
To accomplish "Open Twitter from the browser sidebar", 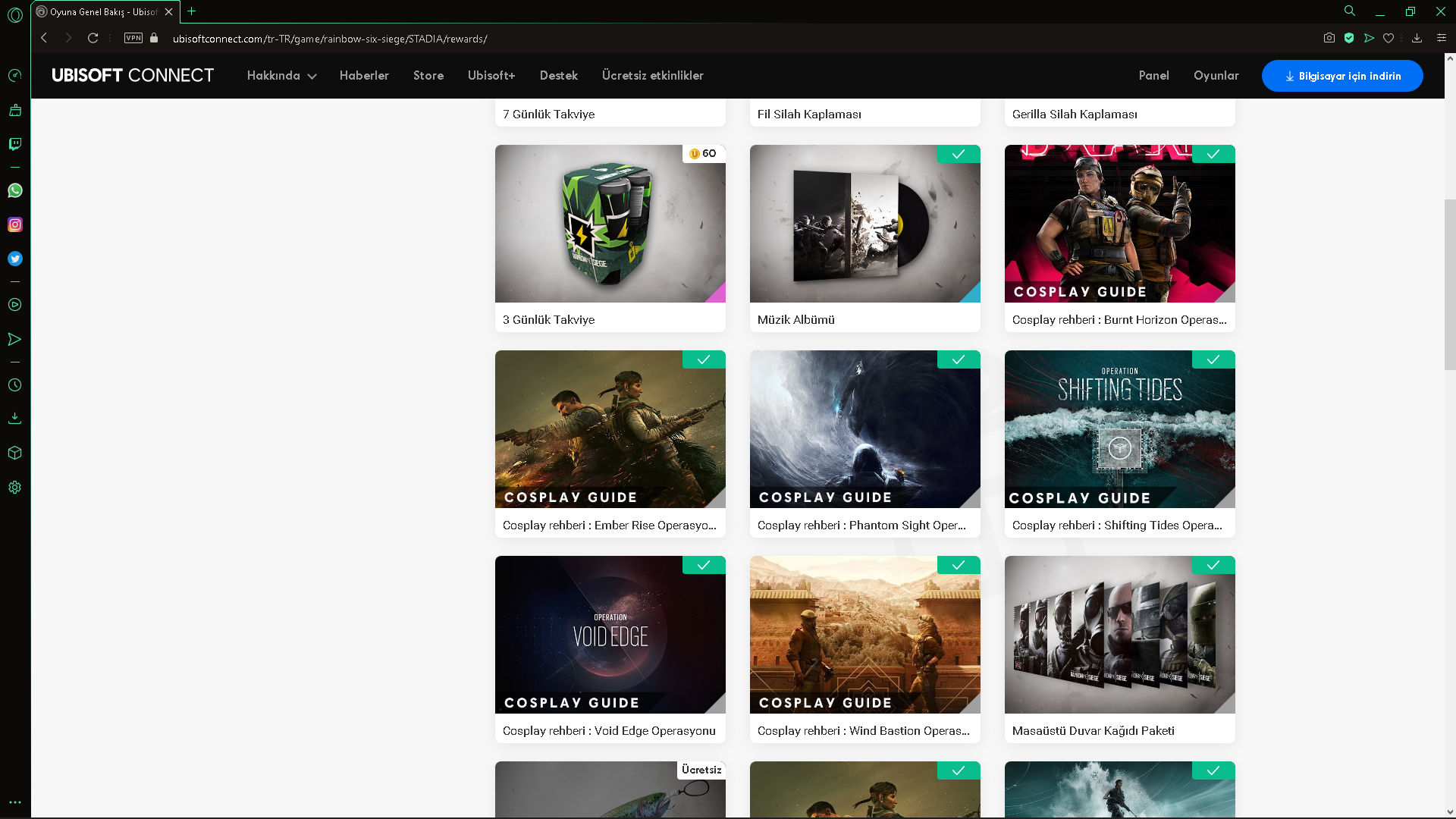I will click(x=15, y=259).
